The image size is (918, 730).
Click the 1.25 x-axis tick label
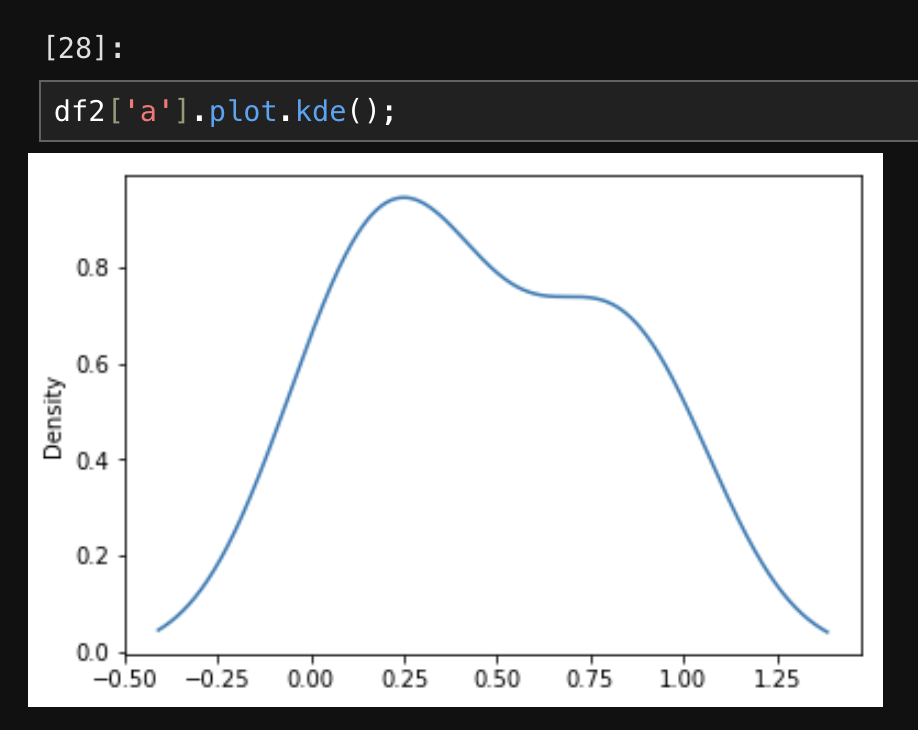click(x=776, y=680)
